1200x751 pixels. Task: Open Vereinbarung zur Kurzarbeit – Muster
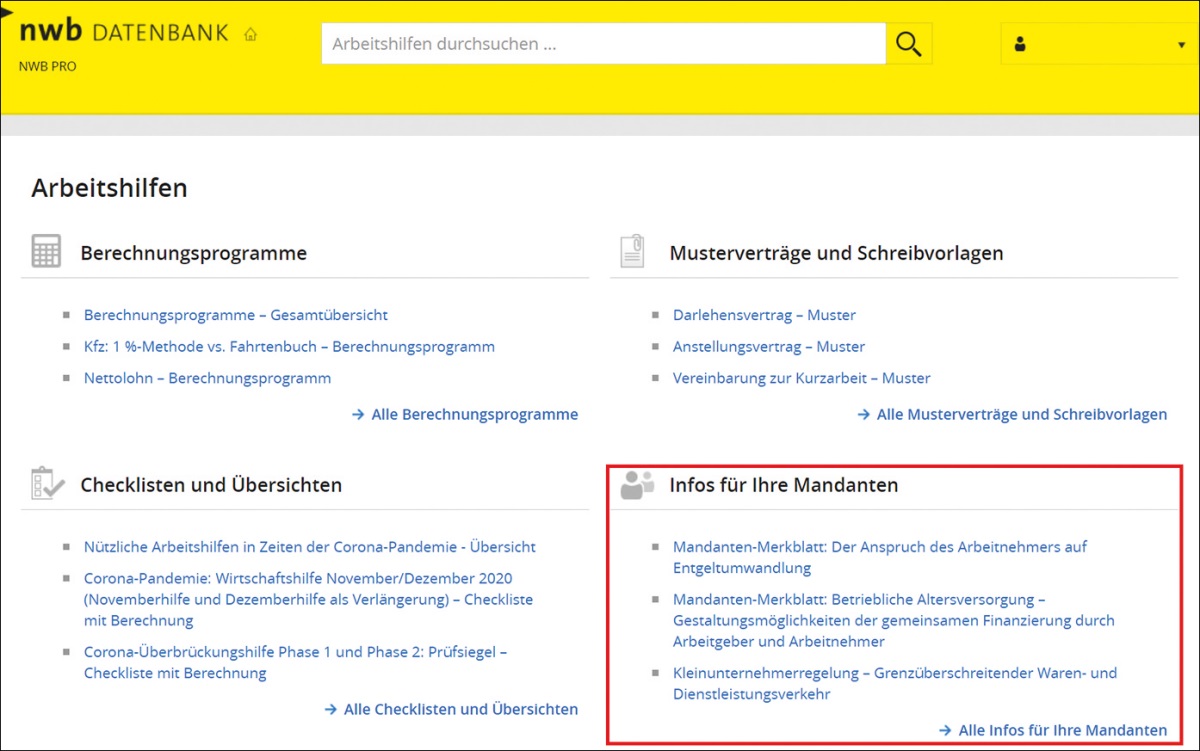[x=801, y=378]
